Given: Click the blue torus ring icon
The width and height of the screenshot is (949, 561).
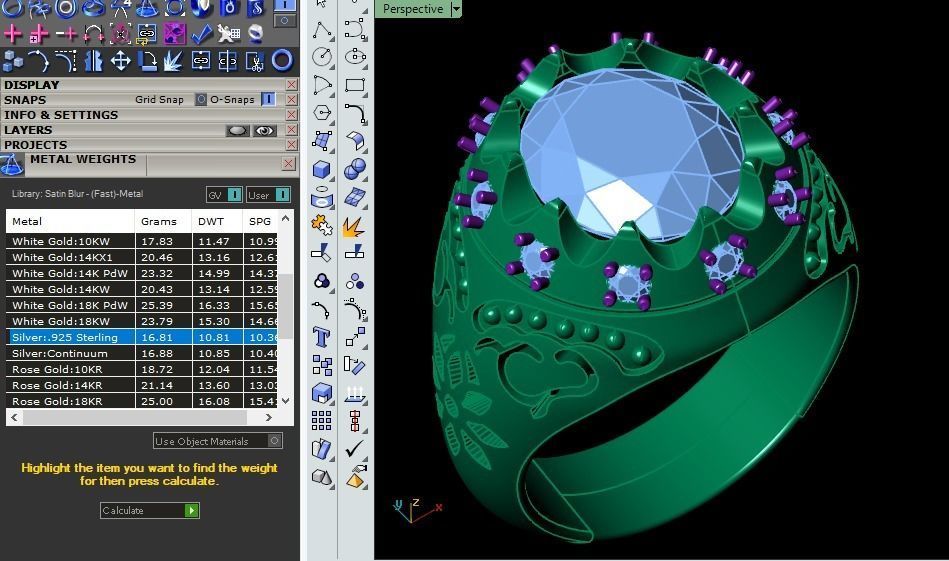Looking at the screenshot, I should pos(282,61).
